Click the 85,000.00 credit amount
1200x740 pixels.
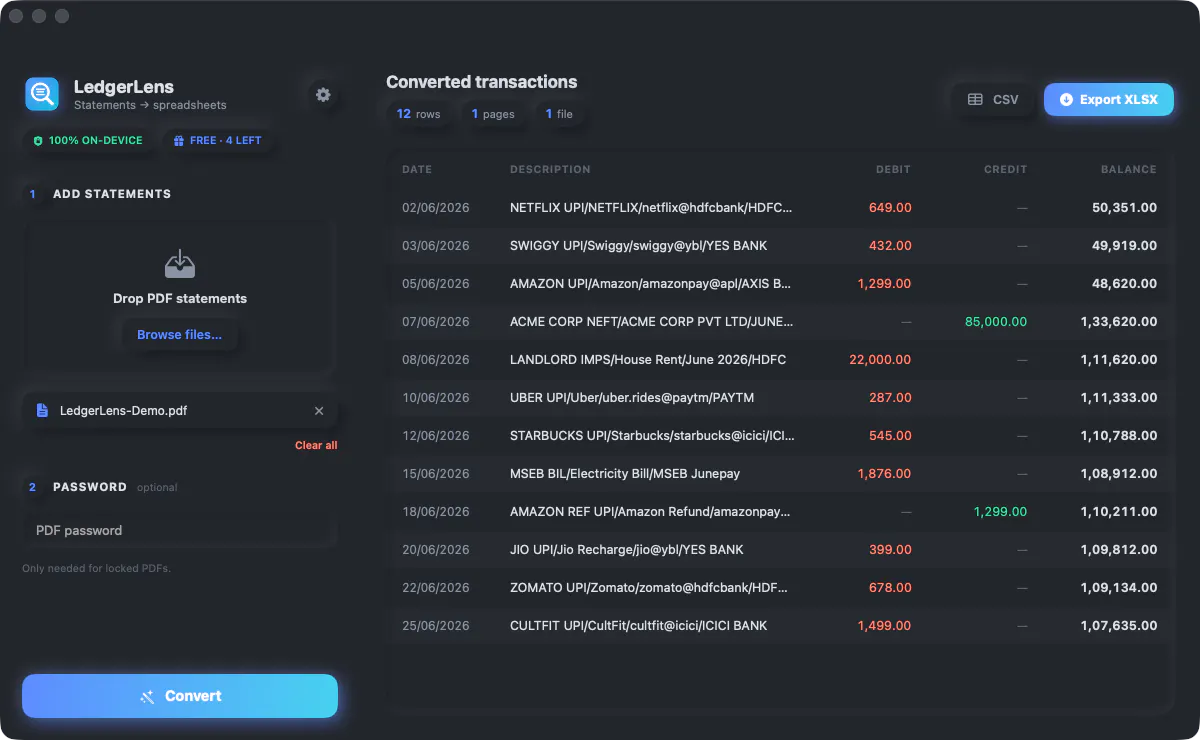coord(996,322)
